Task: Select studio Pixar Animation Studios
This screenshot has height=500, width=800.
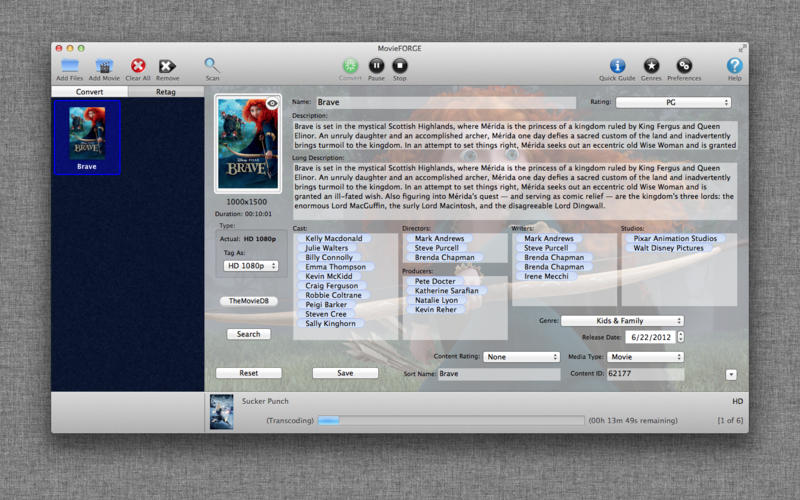Action: [x=675, y=238]
